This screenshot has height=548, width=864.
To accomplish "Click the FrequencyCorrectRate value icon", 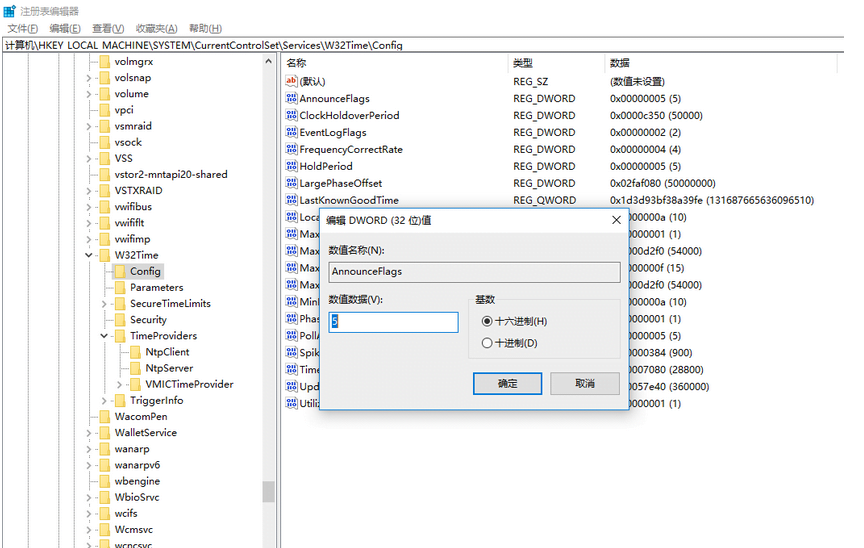I will click(x=291, y=149).
